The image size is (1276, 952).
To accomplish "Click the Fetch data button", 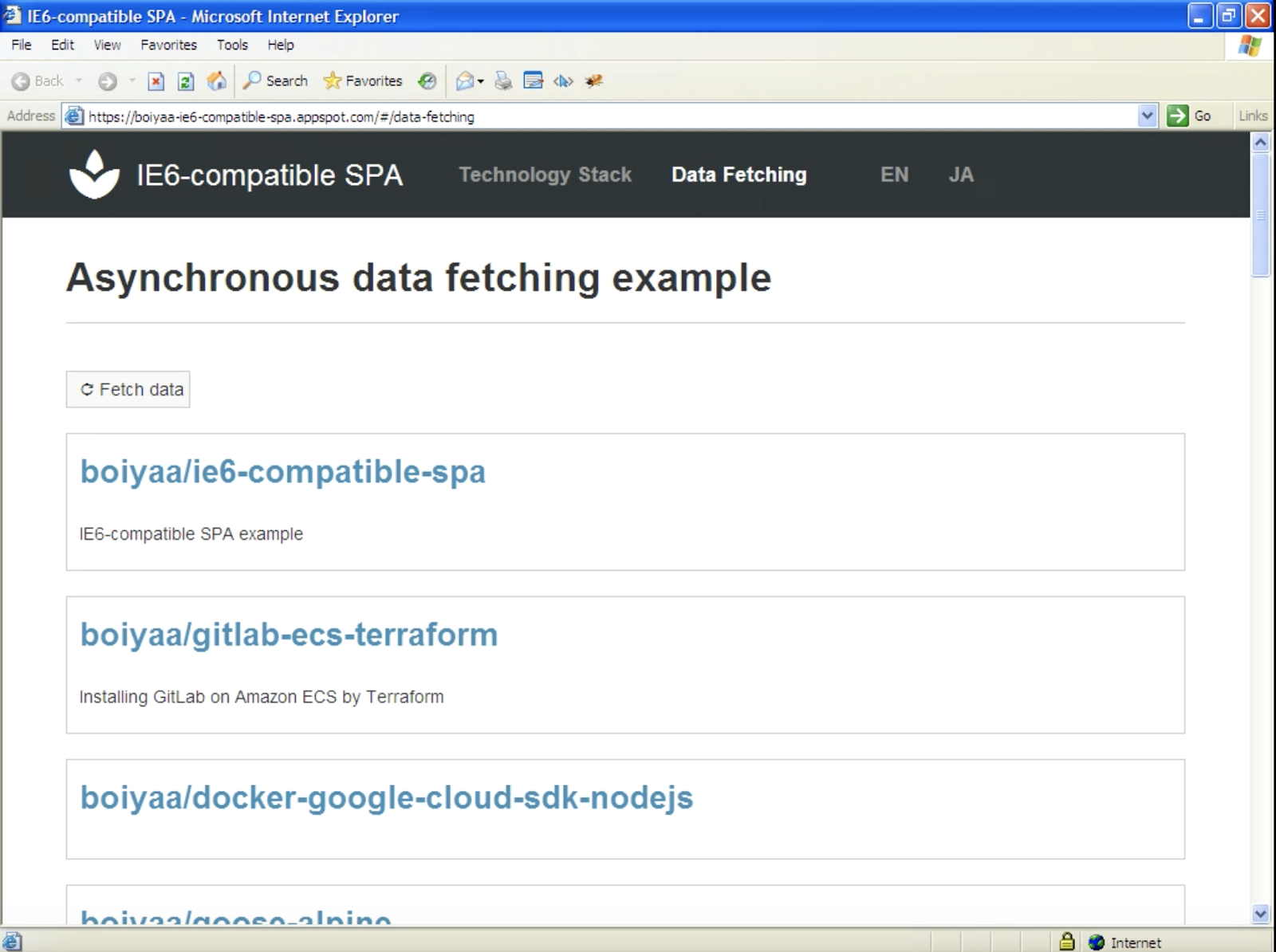I will pos(128,389).
